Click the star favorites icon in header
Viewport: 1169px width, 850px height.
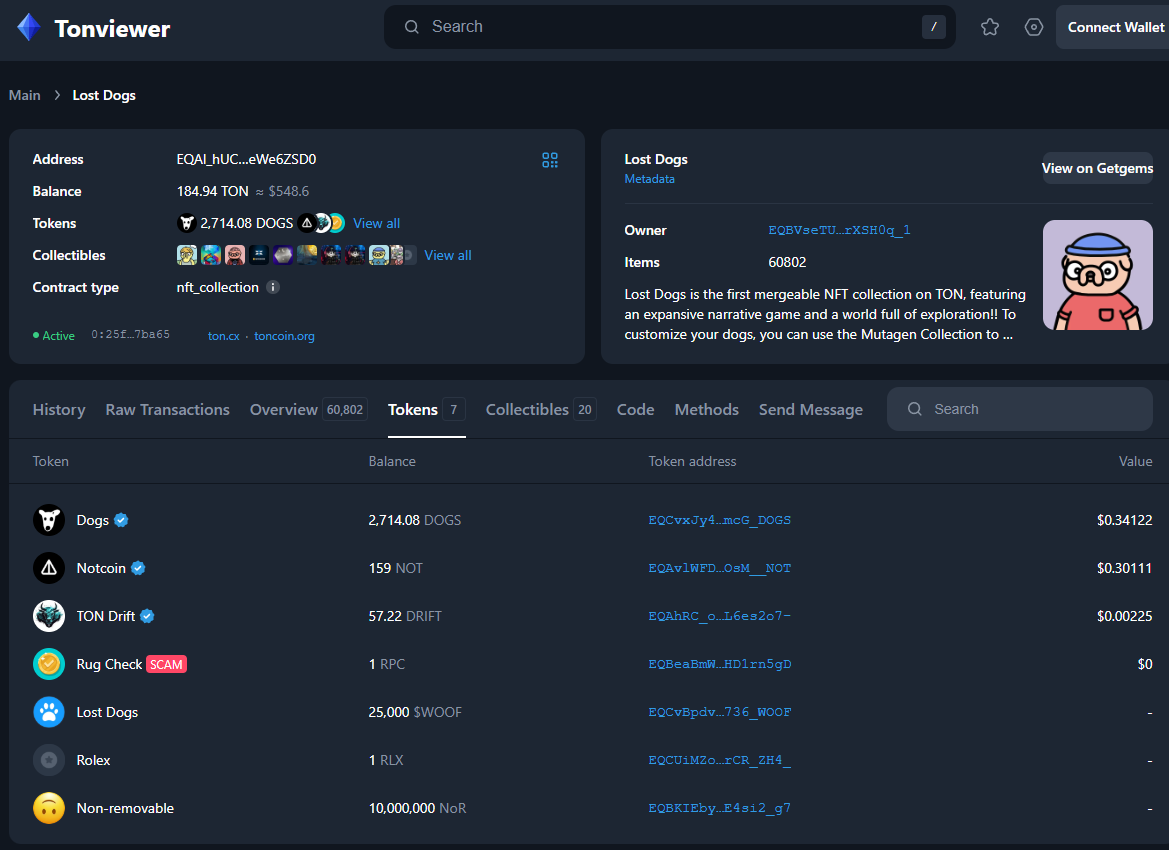[x=990, y=28]
